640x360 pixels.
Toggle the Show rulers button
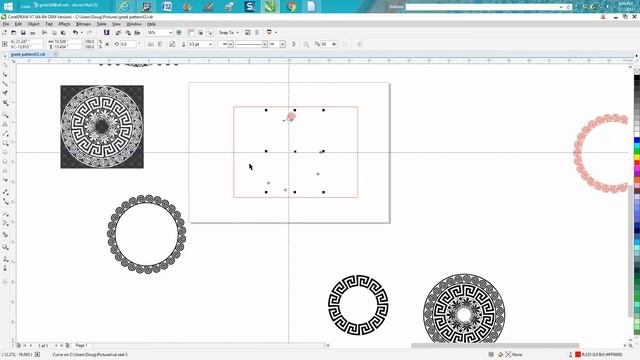191,32
